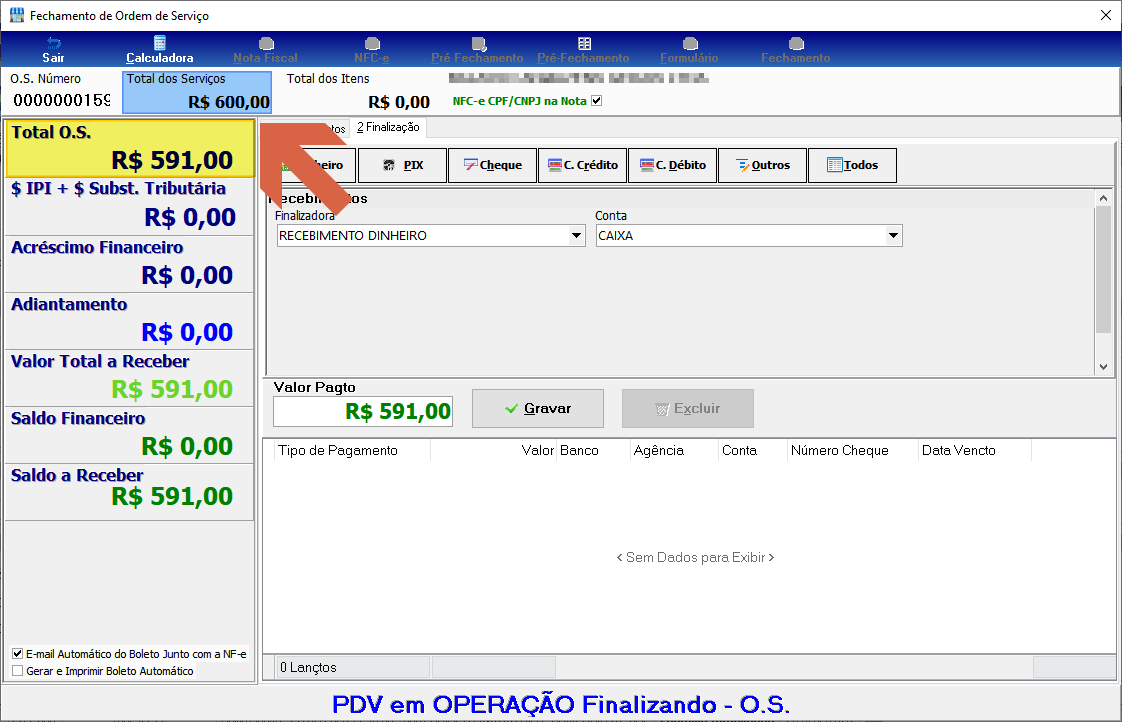The height and width of the screenshot is (722, 1122).
Task: Toggle NFC-e CPF/CNPJ na Nota checkbox
Action: (597, 101)
